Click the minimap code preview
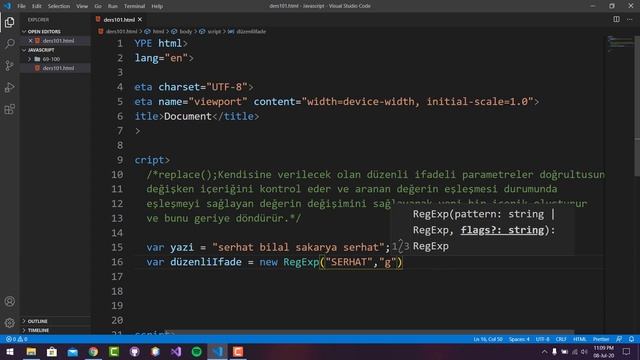Viewport: 640px width, 360px height. coord(620,43)
